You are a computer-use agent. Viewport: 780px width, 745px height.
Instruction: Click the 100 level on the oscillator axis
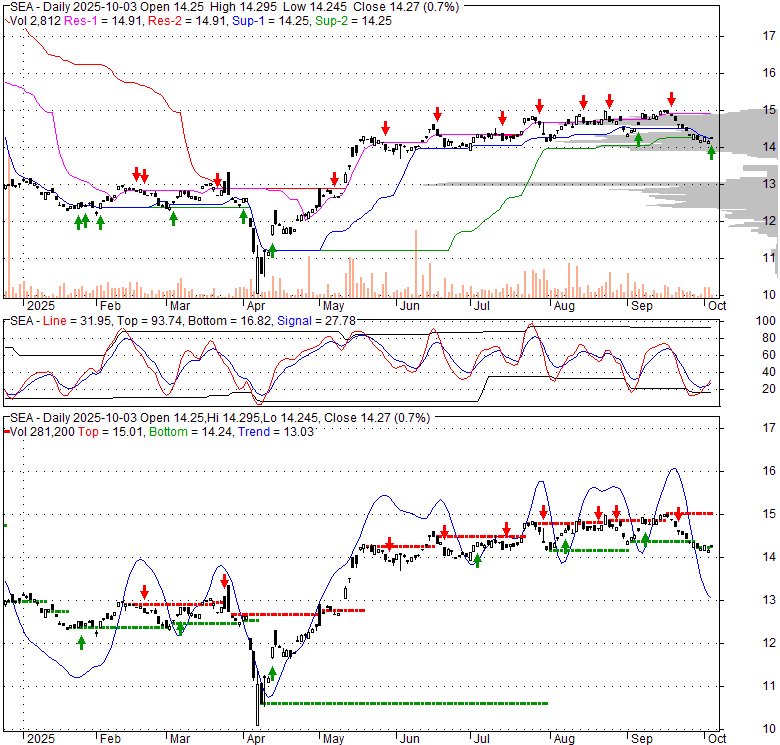click(x=766, y=321)
